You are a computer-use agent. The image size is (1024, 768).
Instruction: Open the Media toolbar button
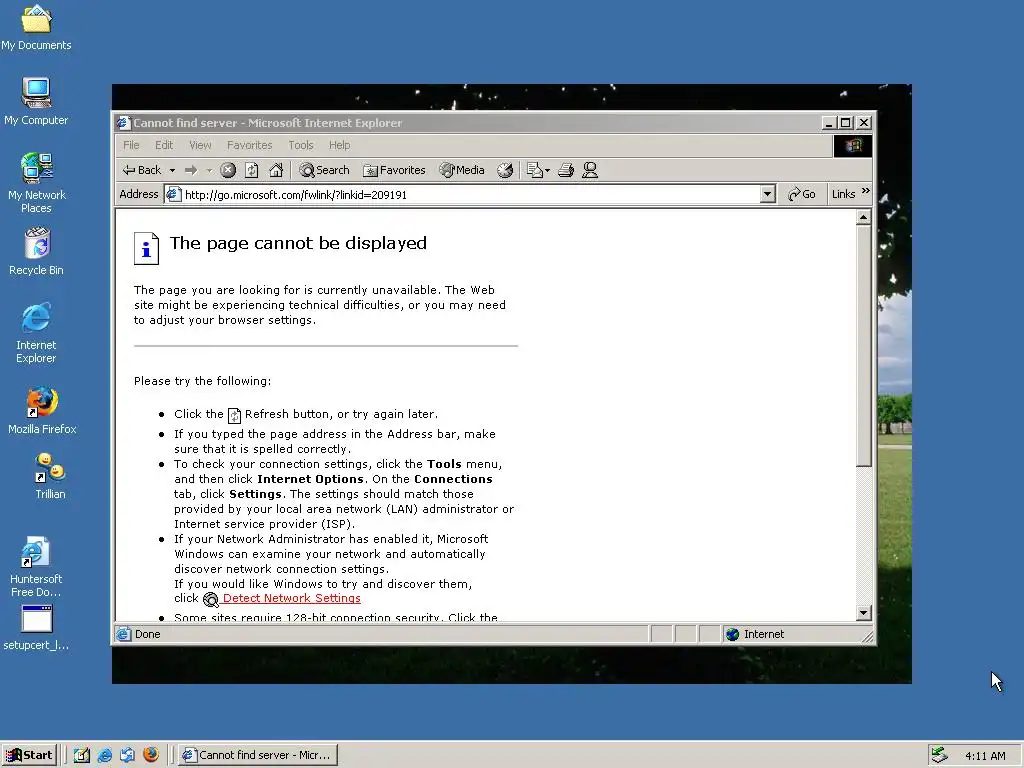pos(462,170)
